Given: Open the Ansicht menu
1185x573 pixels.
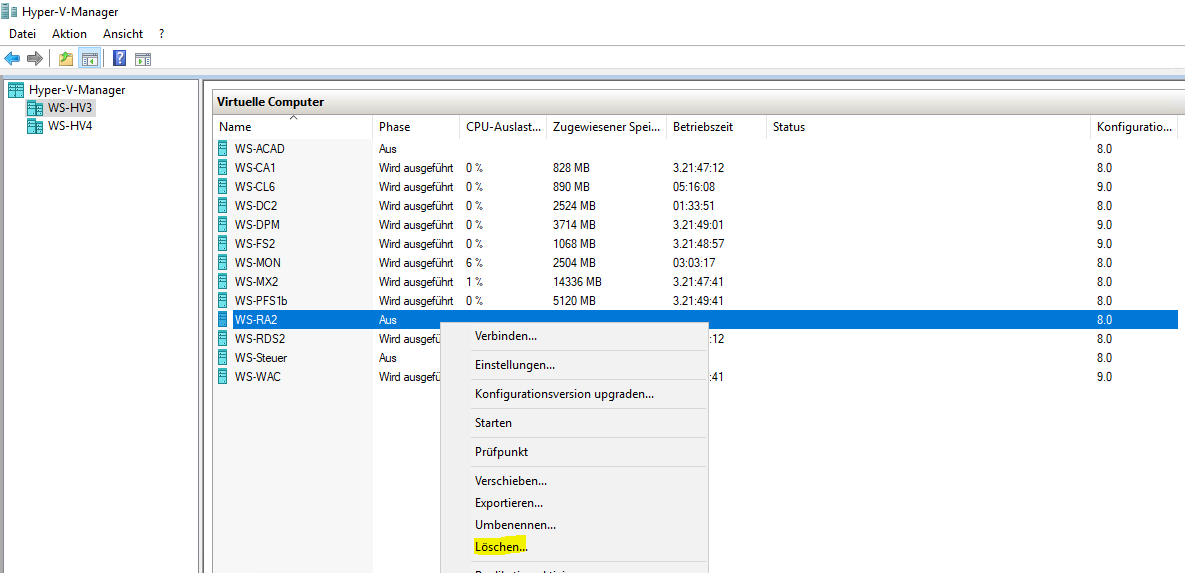Looking at the screenshot, I should [123, 34].
